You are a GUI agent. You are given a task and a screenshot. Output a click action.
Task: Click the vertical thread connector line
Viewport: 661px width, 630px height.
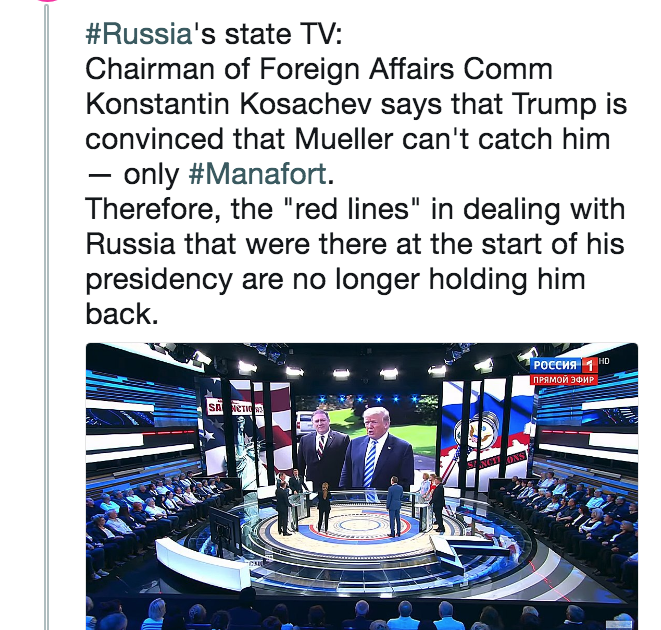[46, 316]
